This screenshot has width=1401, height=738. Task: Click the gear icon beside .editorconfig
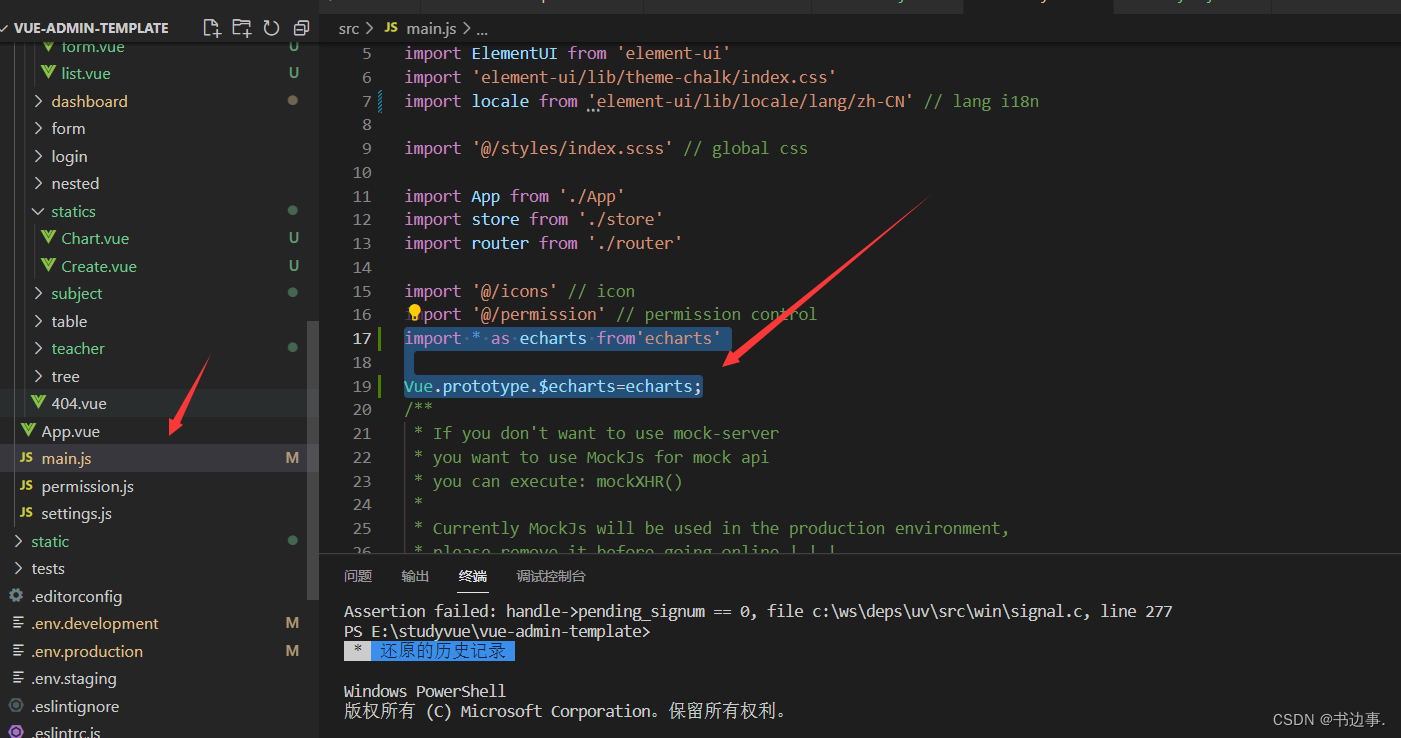(x=14, y=595)
